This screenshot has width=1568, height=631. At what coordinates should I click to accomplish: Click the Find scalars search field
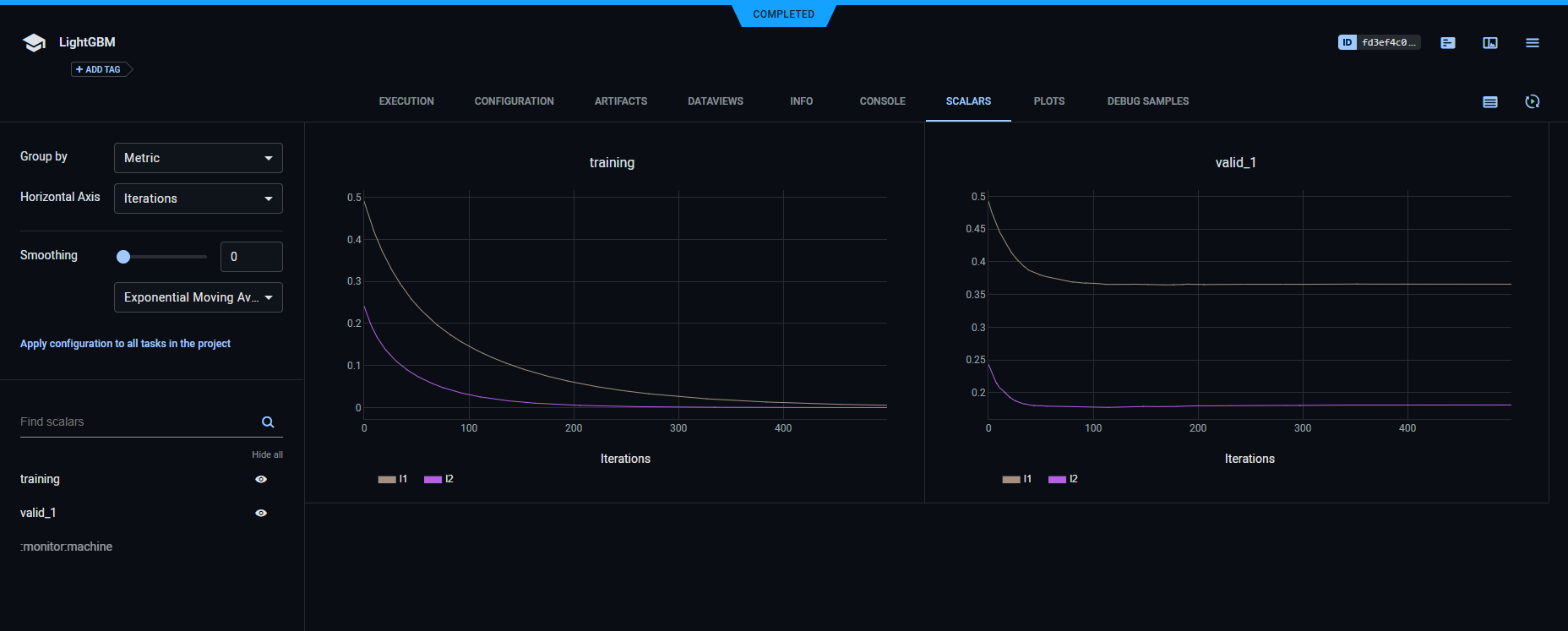pyautogui.click(x=135, y=422)
